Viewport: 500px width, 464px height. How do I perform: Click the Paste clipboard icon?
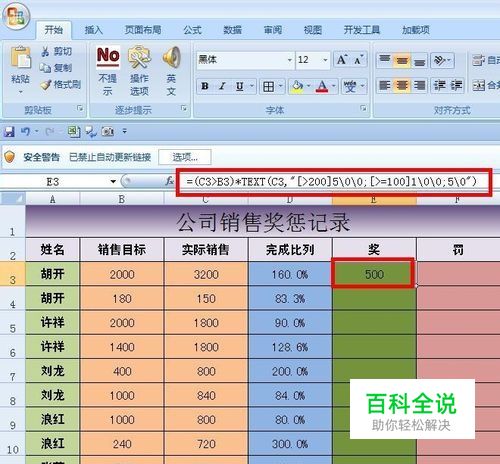tap(21, 58)
